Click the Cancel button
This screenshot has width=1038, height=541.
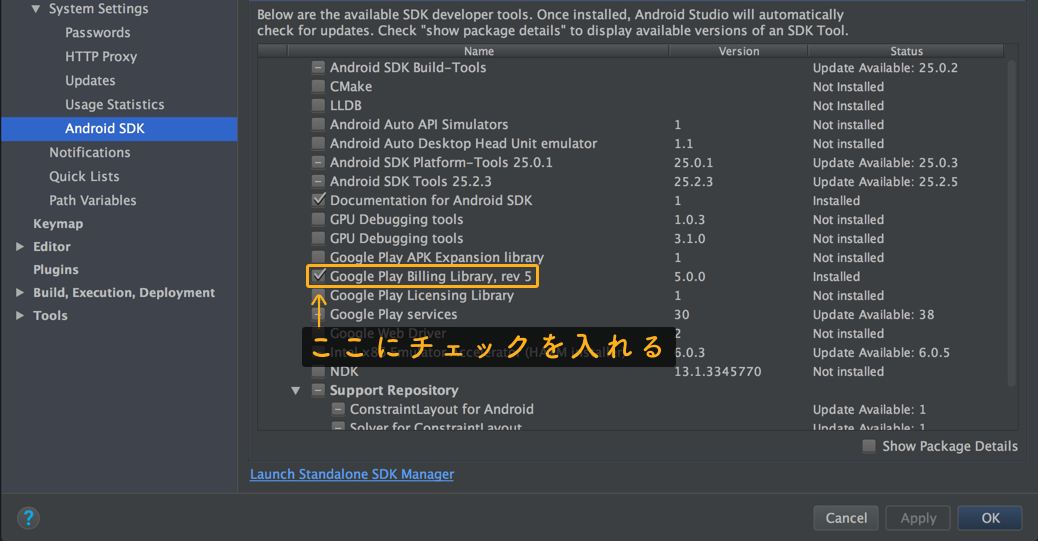(846, 518)
